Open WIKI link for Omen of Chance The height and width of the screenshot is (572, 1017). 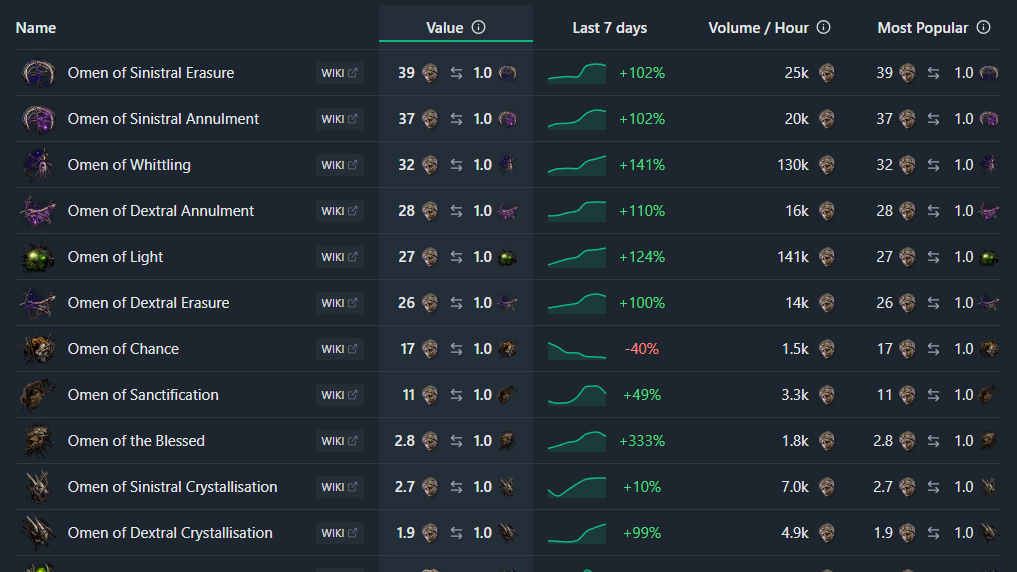point(339,349)
